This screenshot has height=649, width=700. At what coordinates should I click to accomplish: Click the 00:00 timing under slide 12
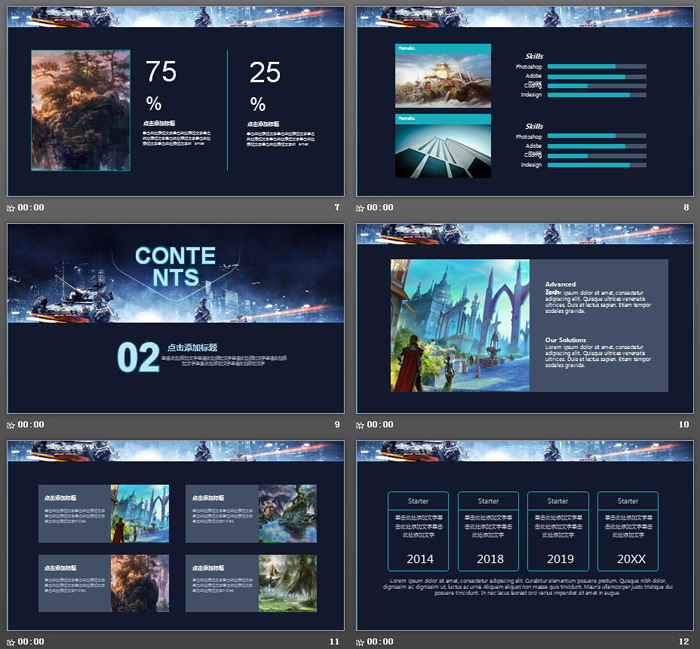(x=380, y=641)
